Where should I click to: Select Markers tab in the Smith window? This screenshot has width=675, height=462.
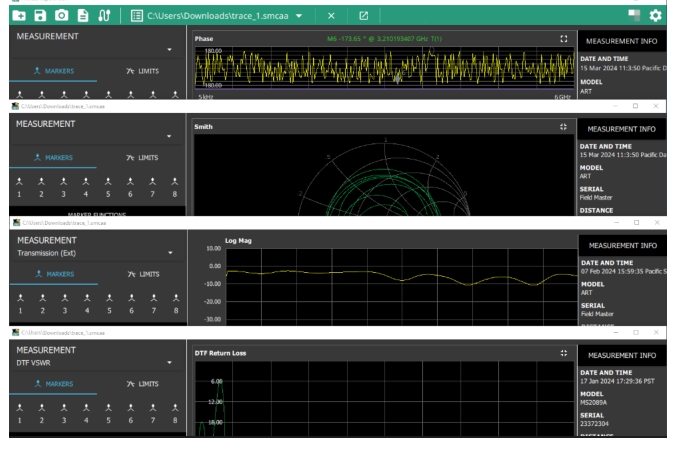pyautogui.click(x=53, y=158)
